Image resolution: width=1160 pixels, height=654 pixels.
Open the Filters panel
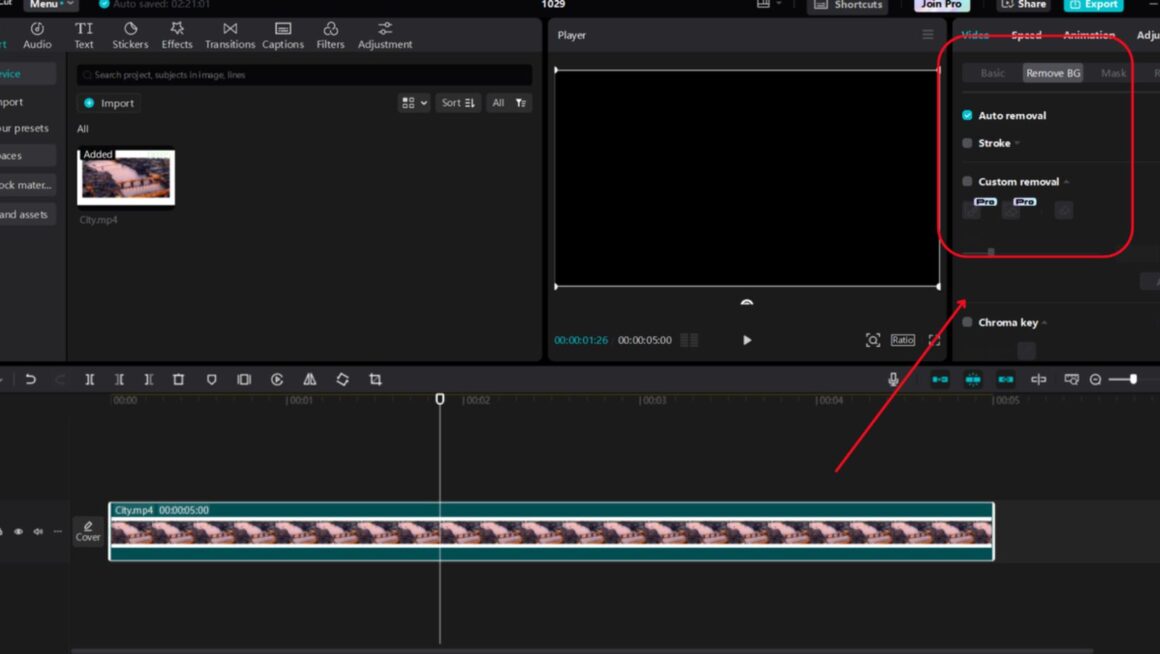330,35
